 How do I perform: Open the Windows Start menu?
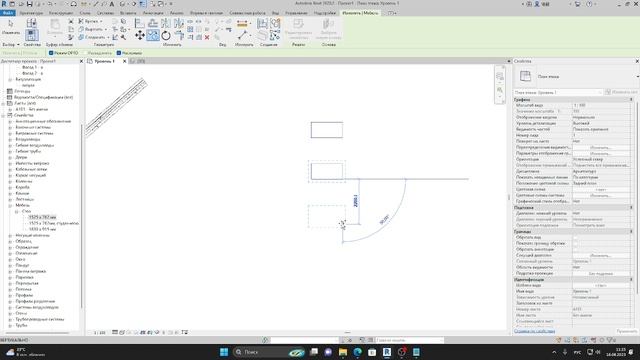pos(224,352)
